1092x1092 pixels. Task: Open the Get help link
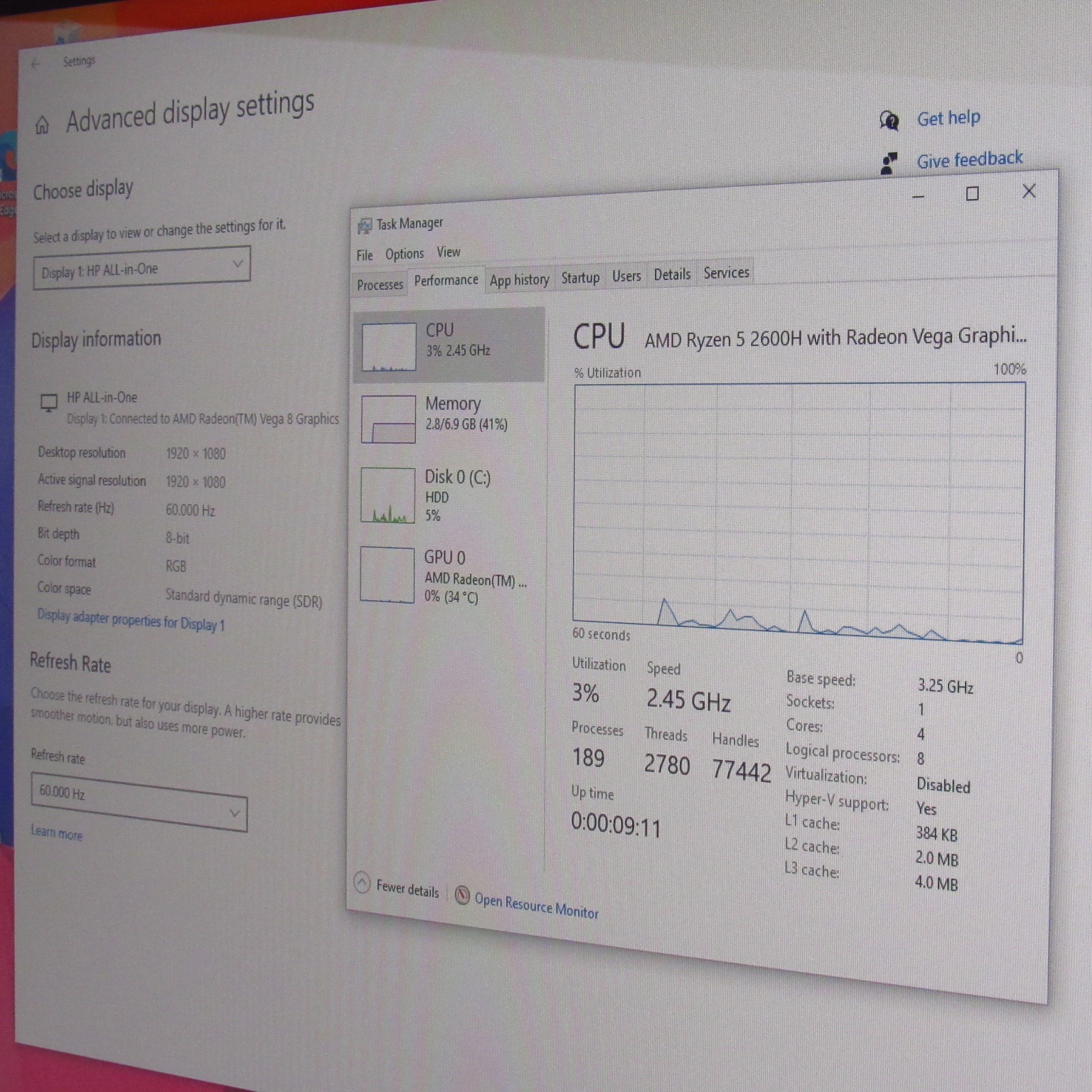[x=948, y=118]
